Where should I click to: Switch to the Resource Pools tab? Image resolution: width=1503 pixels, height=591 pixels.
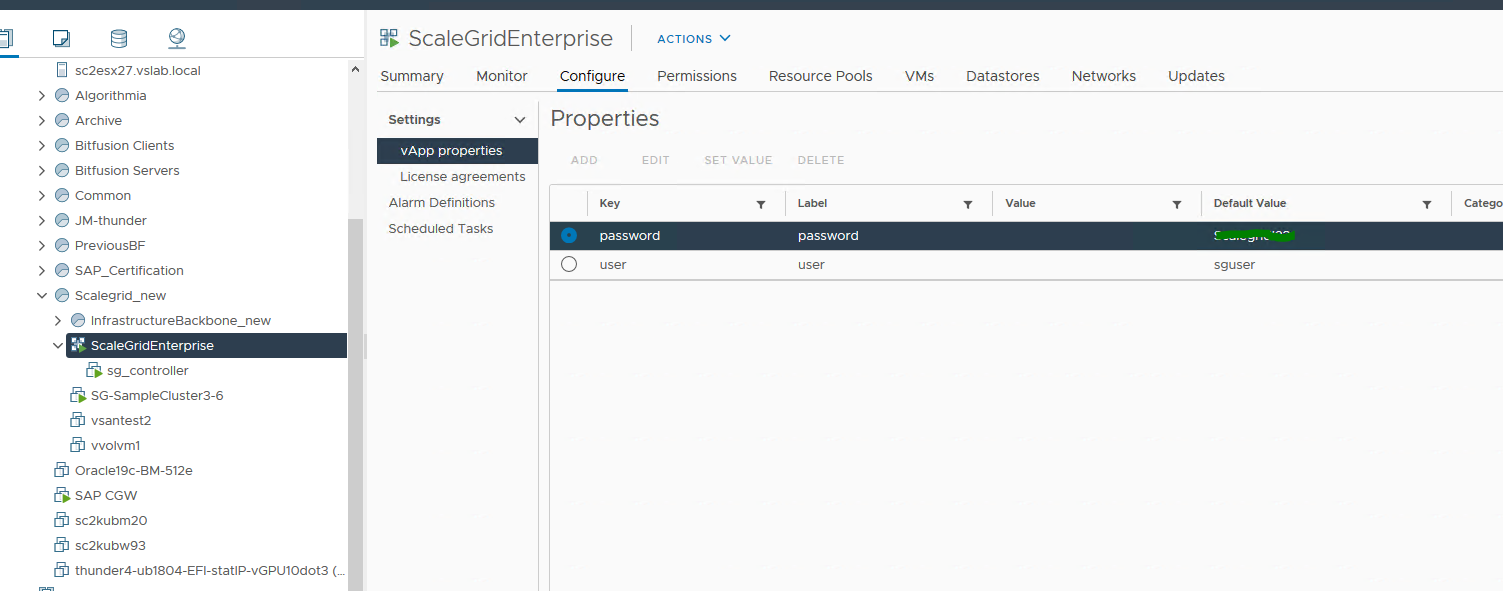[821, 76]
